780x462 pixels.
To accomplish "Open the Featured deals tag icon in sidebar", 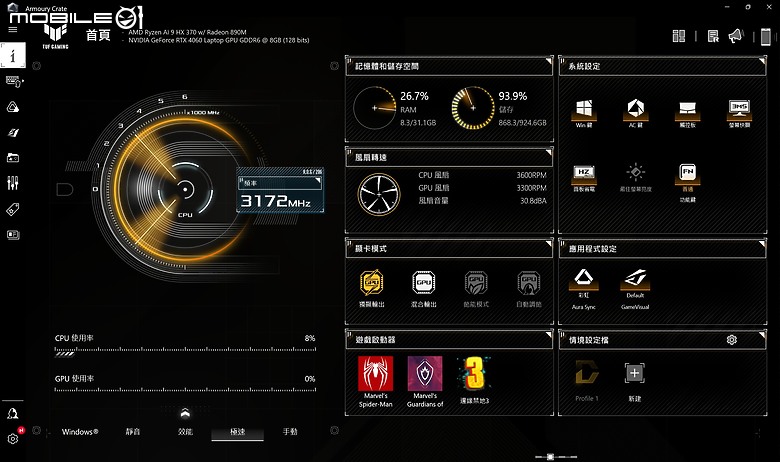I will 13,209.
